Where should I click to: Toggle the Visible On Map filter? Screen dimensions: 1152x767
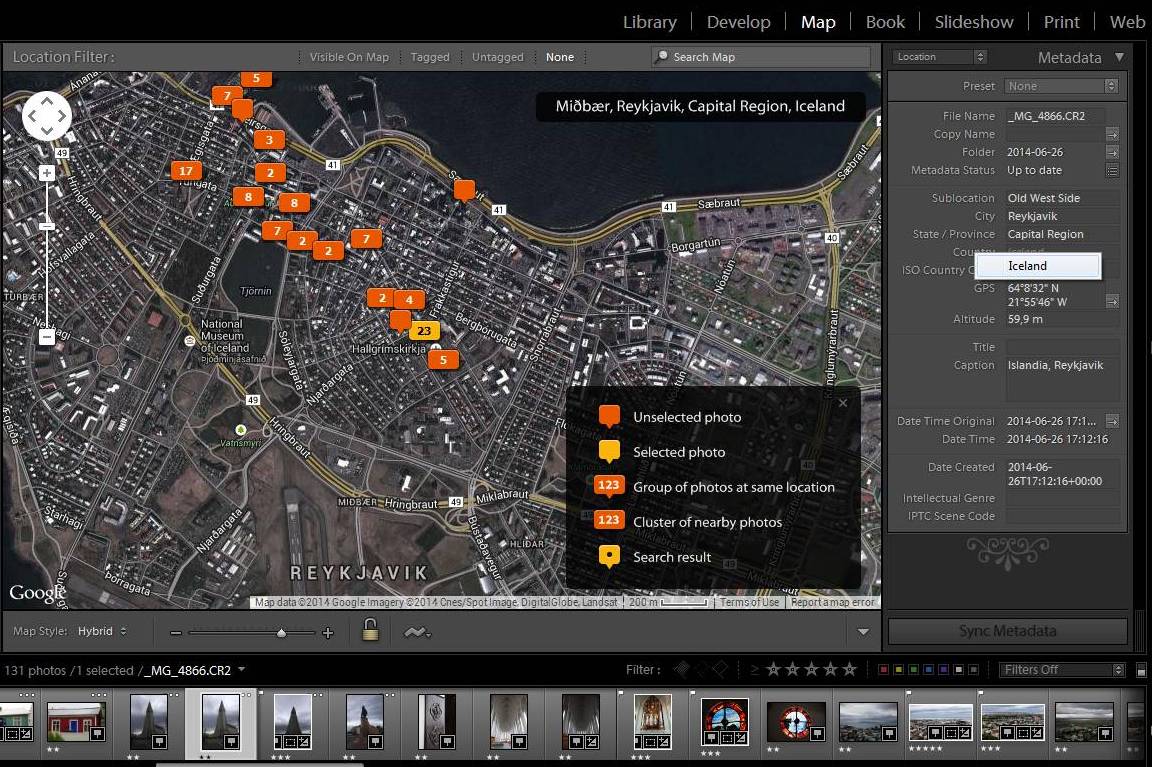[349, 57]
